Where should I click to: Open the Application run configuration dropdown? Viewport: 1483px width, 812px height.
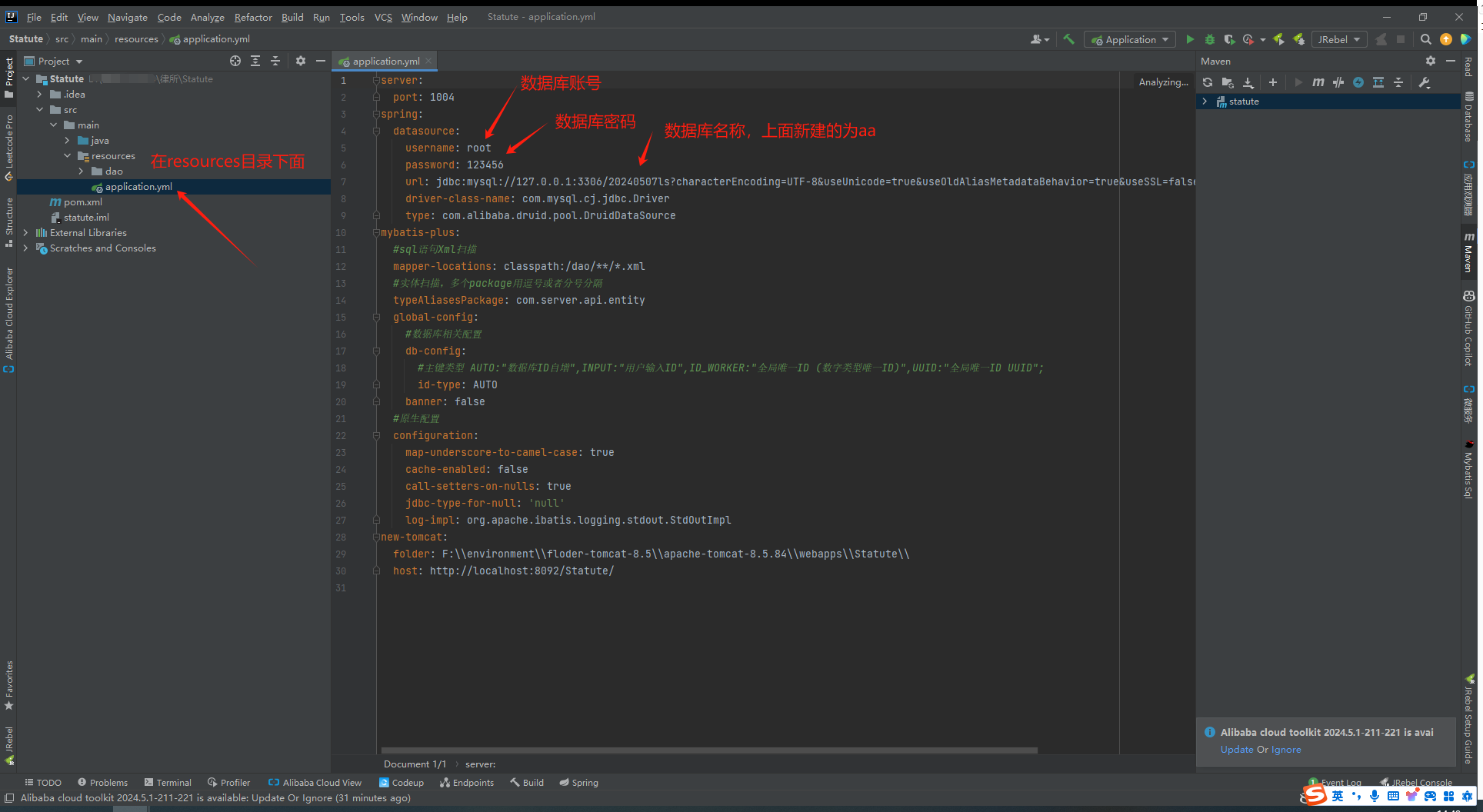(1130, 39)
